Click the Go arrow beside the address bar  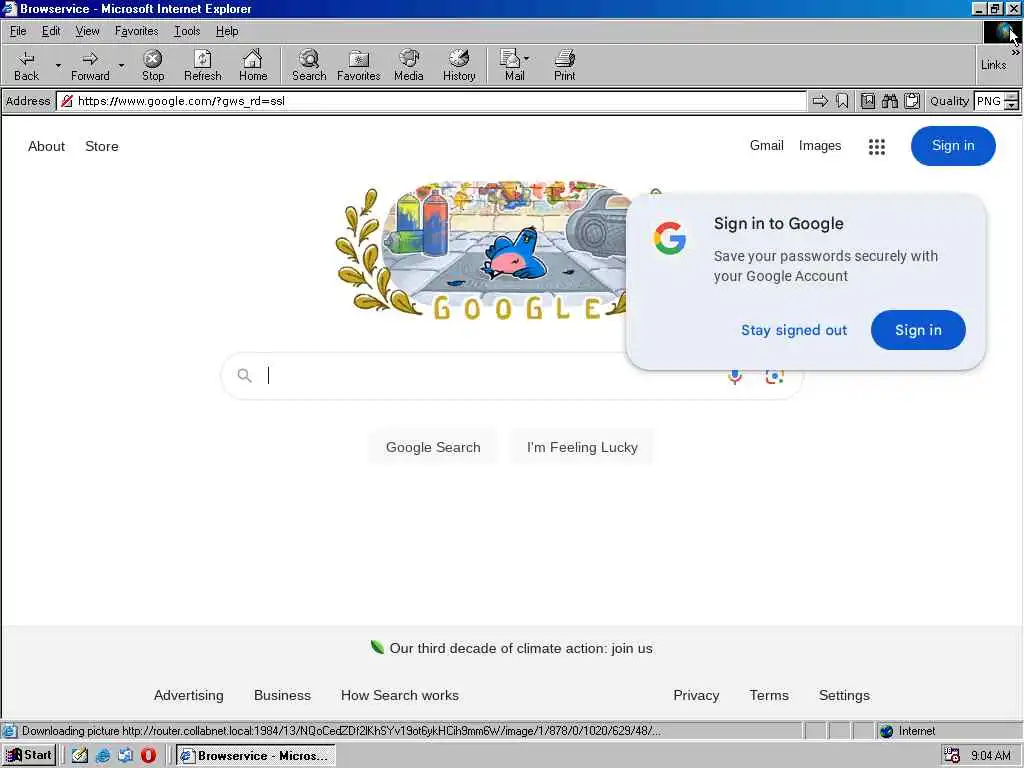click(x=820, y=101)
